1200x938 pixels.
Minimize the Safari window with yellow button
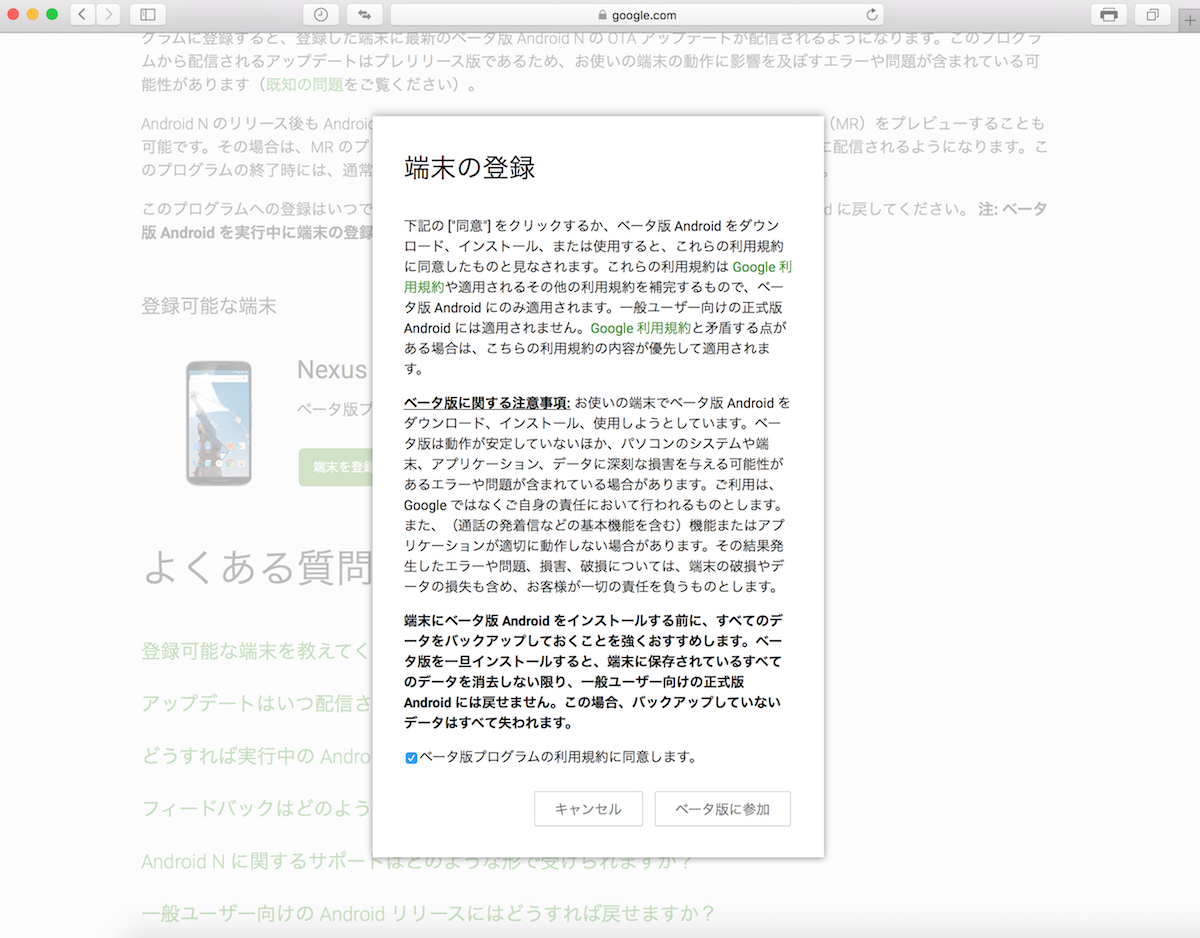(x=33, y=14)
